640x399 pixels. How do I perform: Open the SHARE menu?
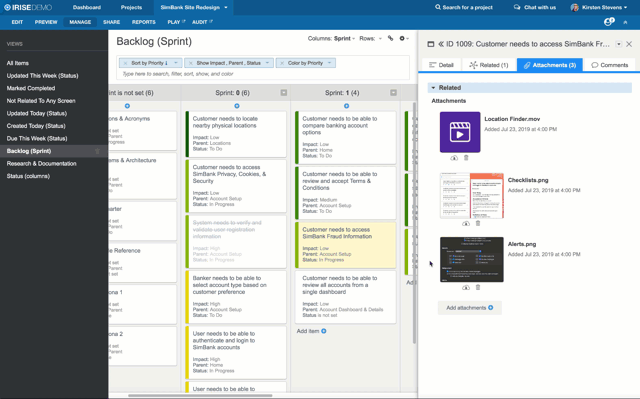[111, 22]
